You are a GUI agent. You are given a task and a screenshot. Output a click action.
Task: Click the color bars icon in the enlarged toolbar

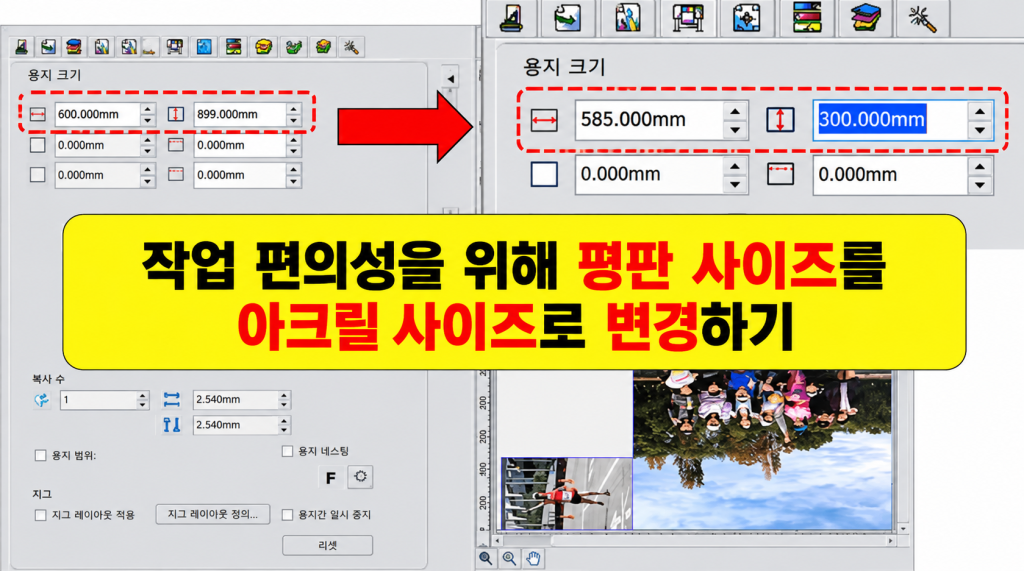tap(807, 18)
